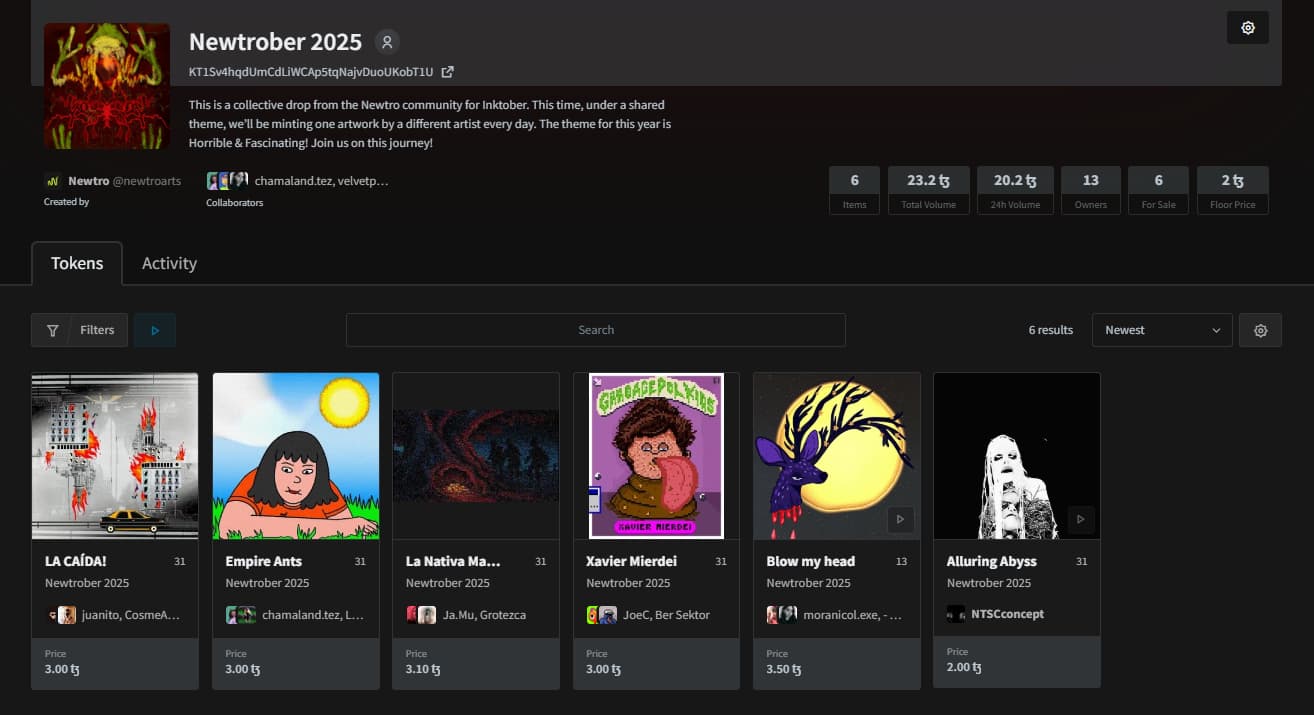Image resolution: width=1314 pixels, height=715 pixels.
Task: Open contract address external link icon
Action: tap(448, 72)
